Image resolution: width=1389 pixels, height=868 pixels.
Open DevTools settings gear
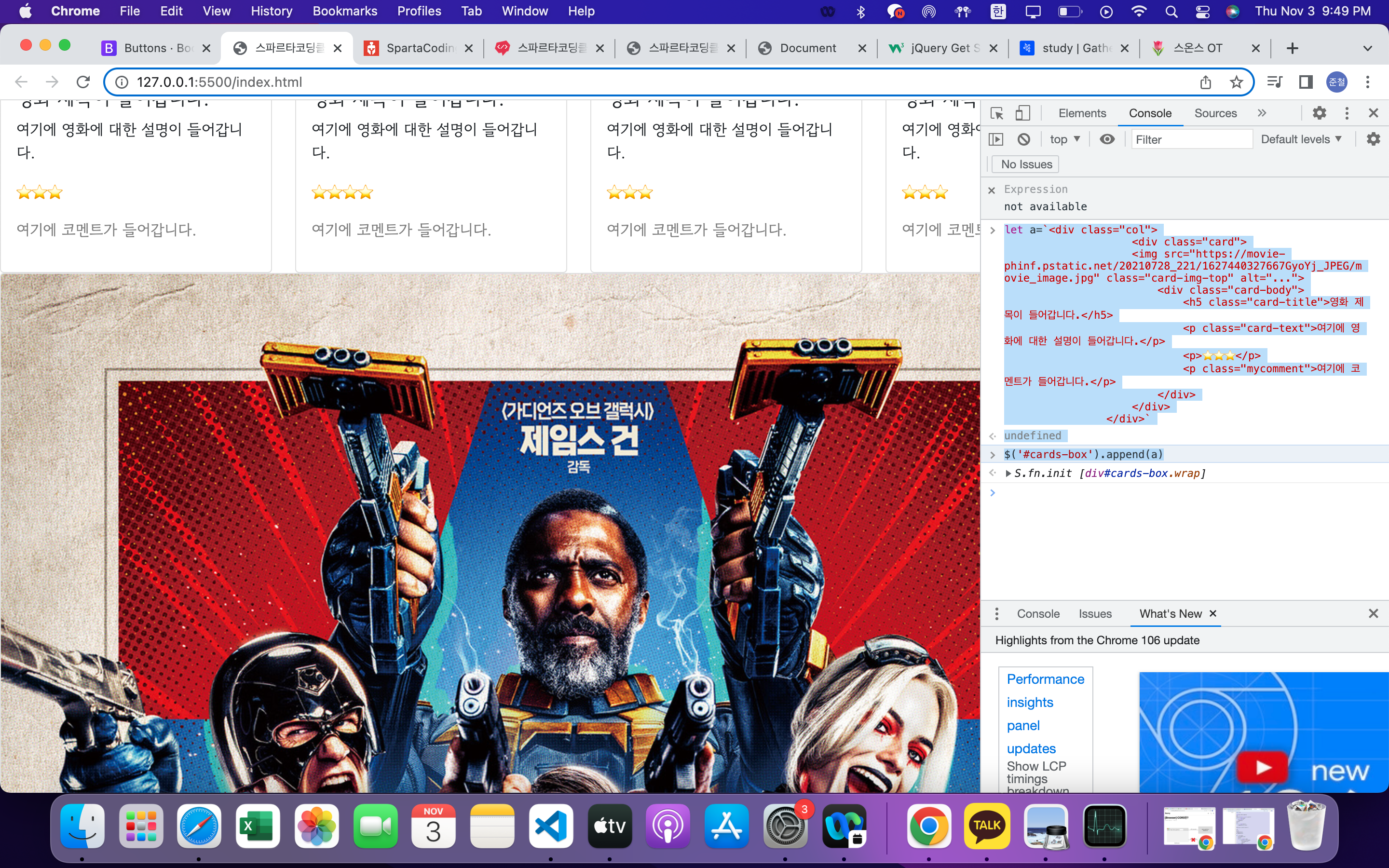click(1319, 113)
